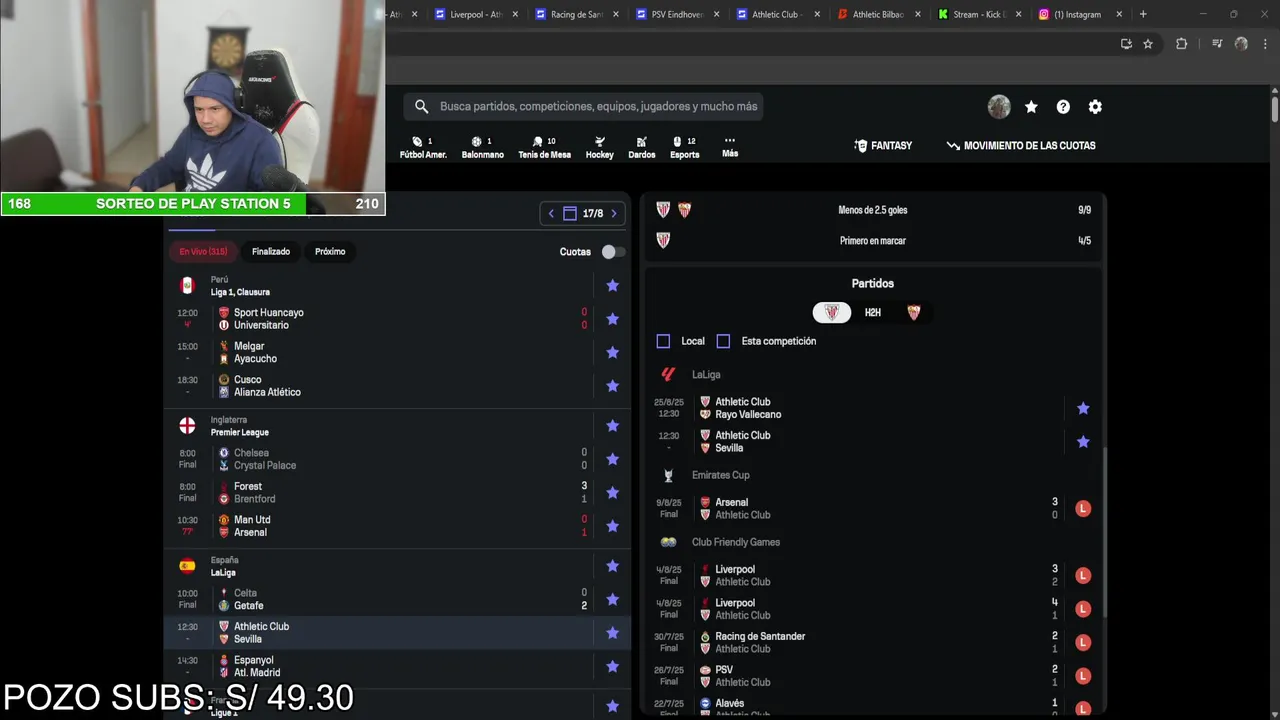Star the Sport Huancayo vs Universitario match
The height and width of the screenshot is (720, 1280).
pos(612,319)
